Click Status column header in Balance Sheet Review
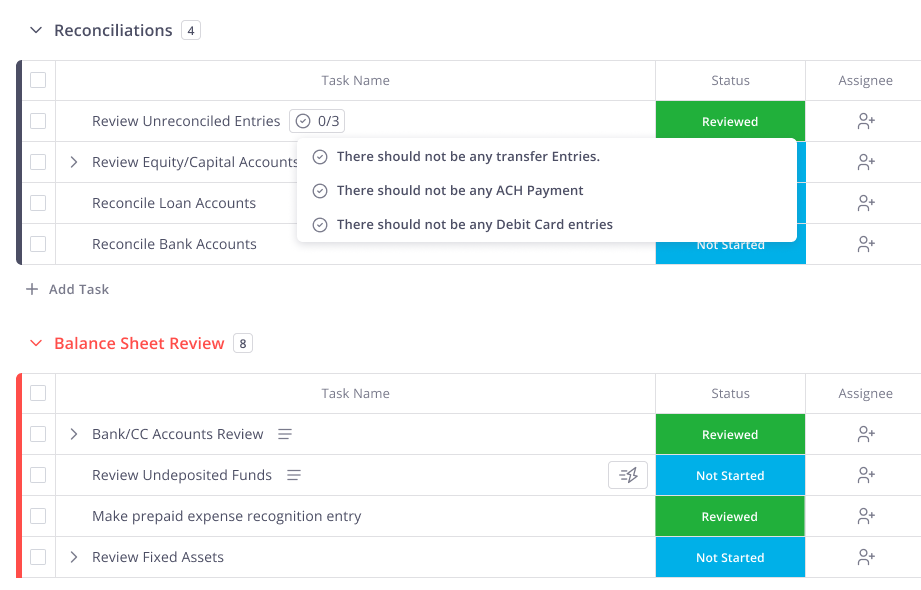Screen dimensions: 921x590 730,394
